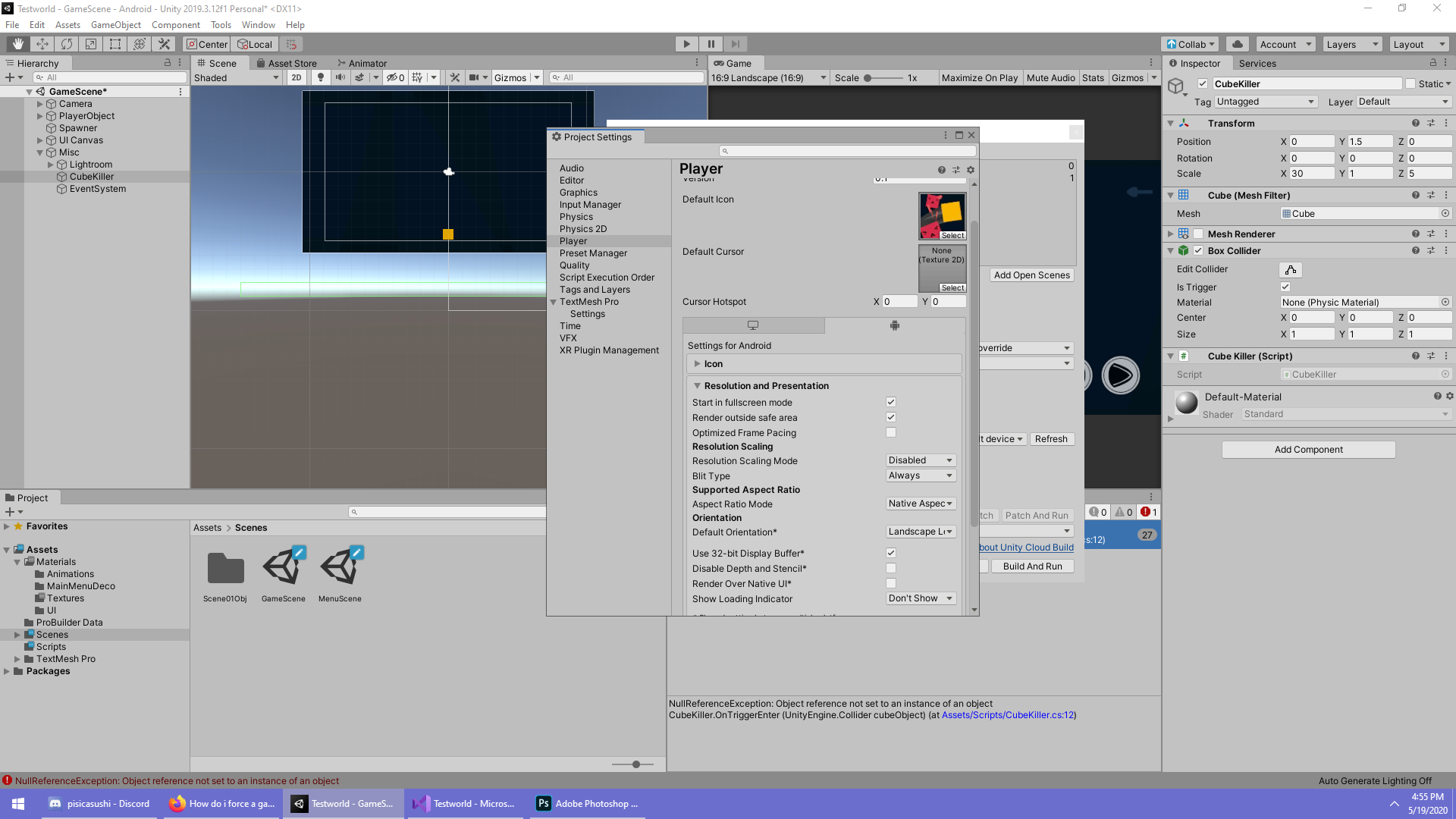Viewport: 1456px width, 819px height.
Task: Click the Add Component button
Action: tap(1308, 450)
